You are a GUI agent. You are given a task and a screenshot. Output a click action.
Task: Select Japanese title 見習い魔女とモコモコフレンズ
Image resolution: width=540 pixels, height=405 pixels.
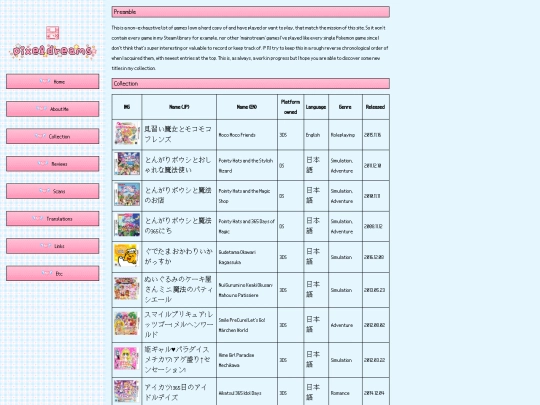pyautogui.click(x=178, y=134)
